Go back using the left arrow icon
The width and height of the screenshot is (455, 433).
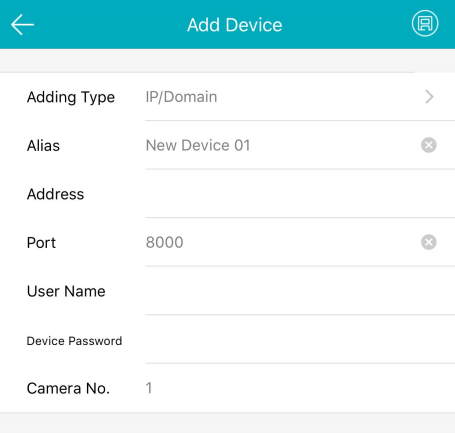pyautogui.click(x=22, y=24)
